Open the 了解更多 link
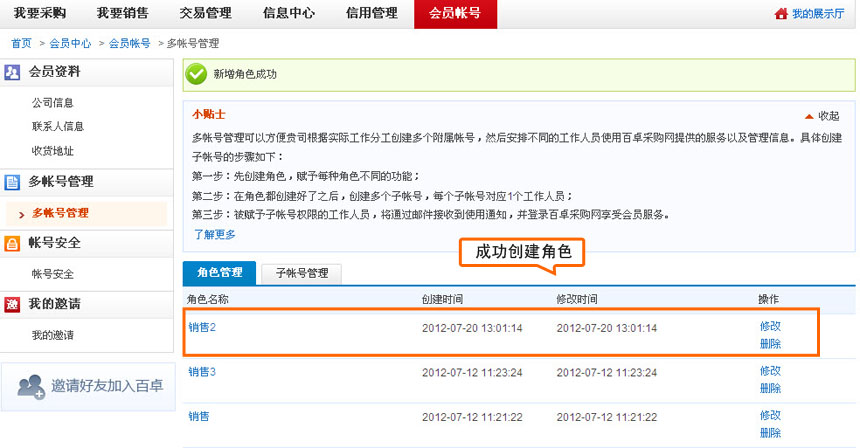Image resolution: width=860 pixels, height=448 pixels. [214, 234]
